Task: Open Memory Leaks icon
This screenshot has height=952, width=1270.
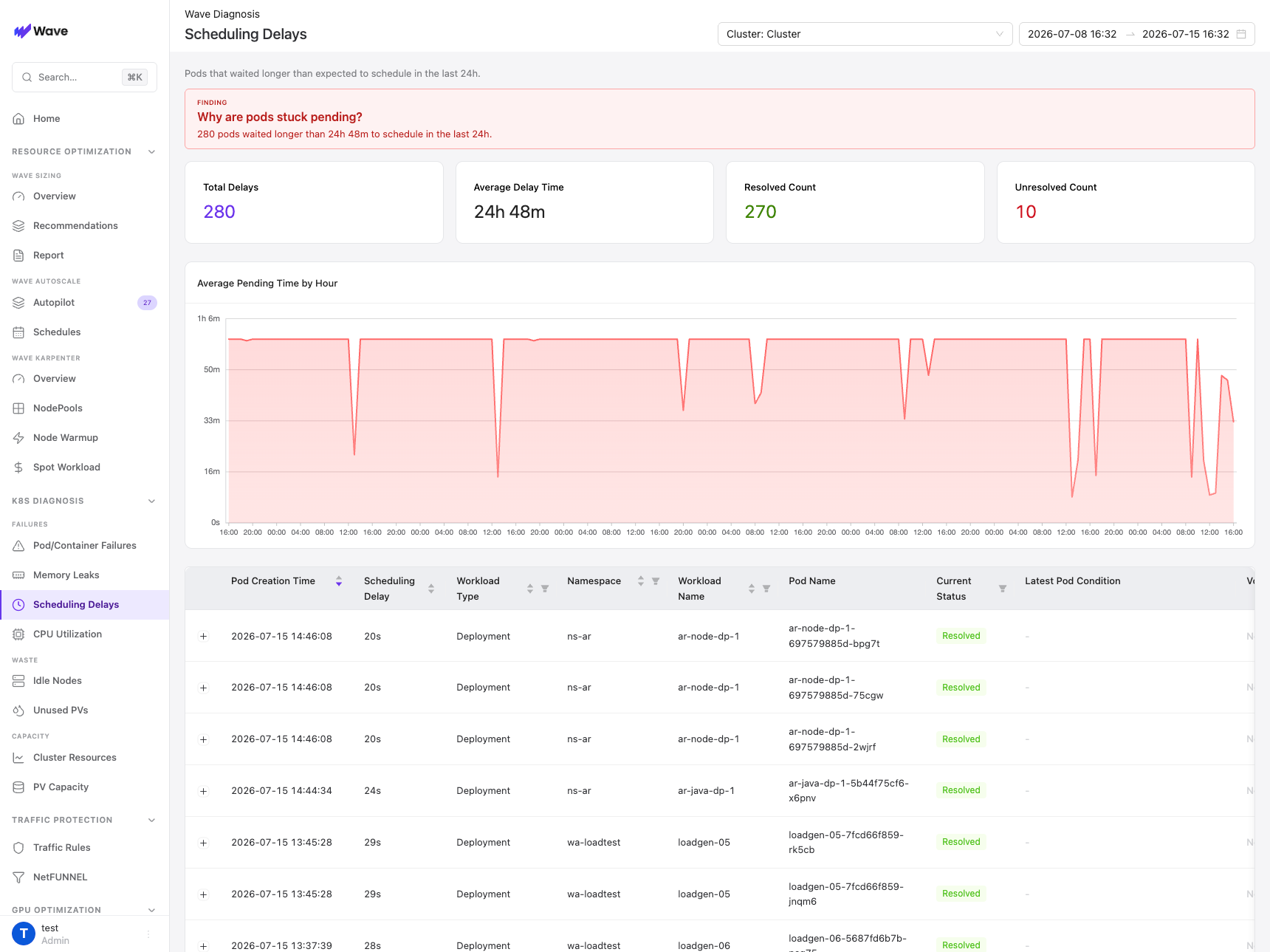Action: click(x=18, y=575)
